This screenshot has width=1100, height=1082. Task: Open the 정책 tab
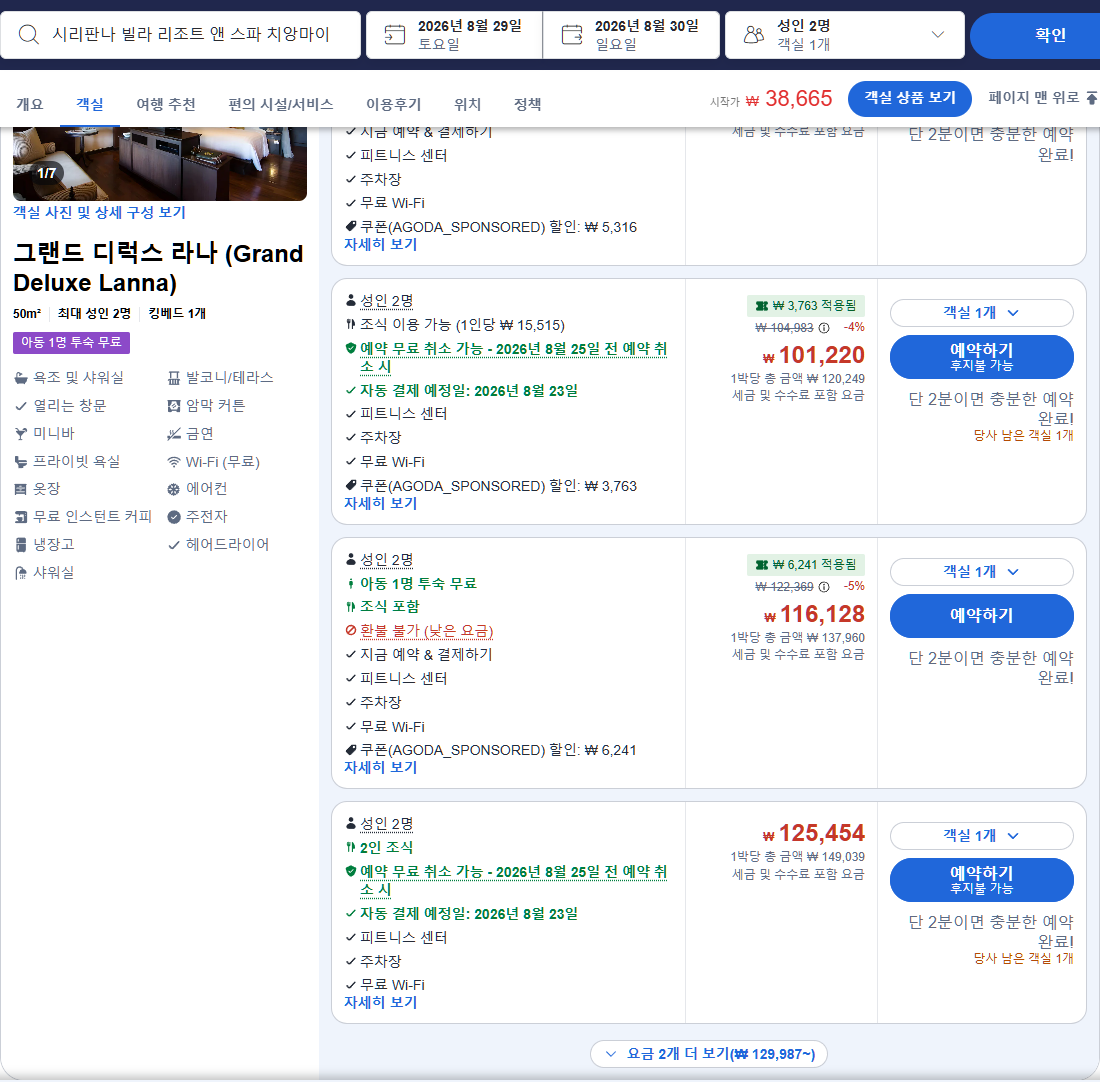point(528,105)
